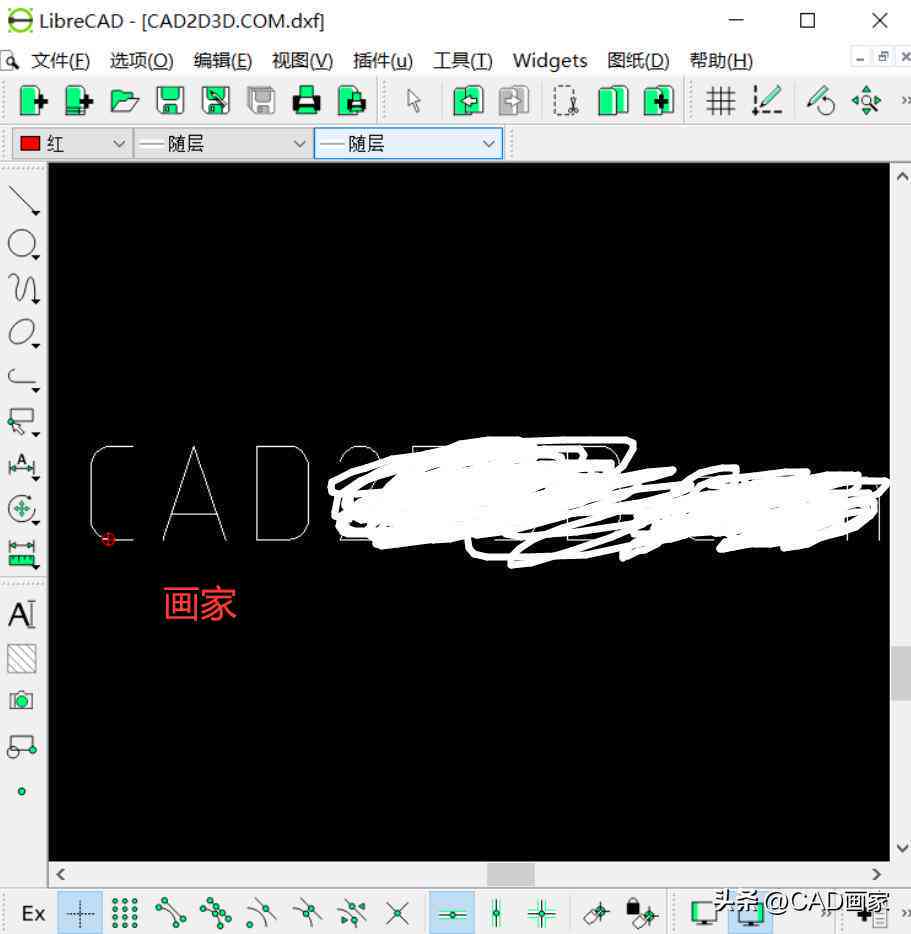This screenshot has width=911, height=934.
Task: Open the Dimension tools menu
Action: (x=23, y=466)
